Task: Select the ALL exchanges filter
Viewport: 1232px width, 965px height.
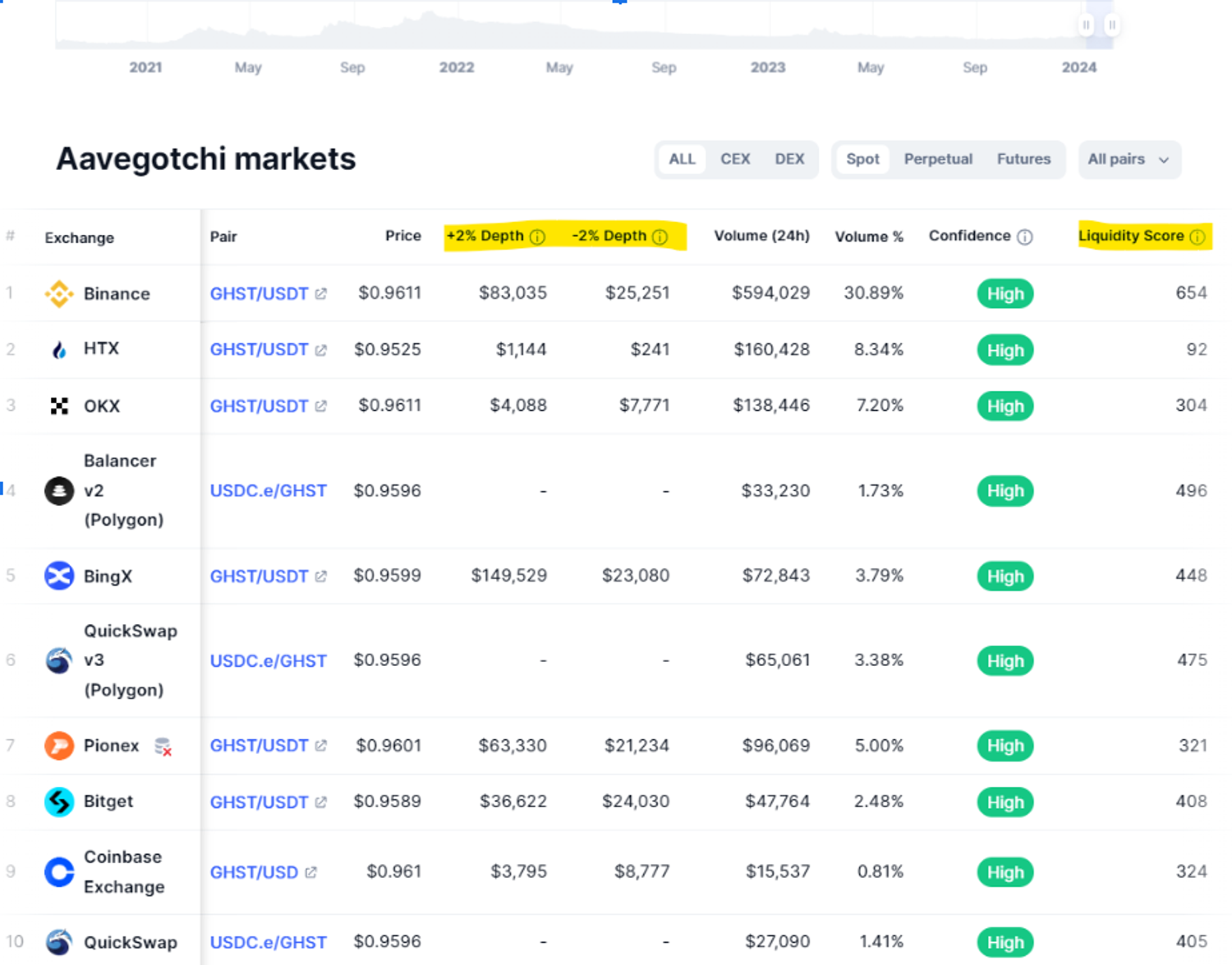Action: click(x=682, y=159)
